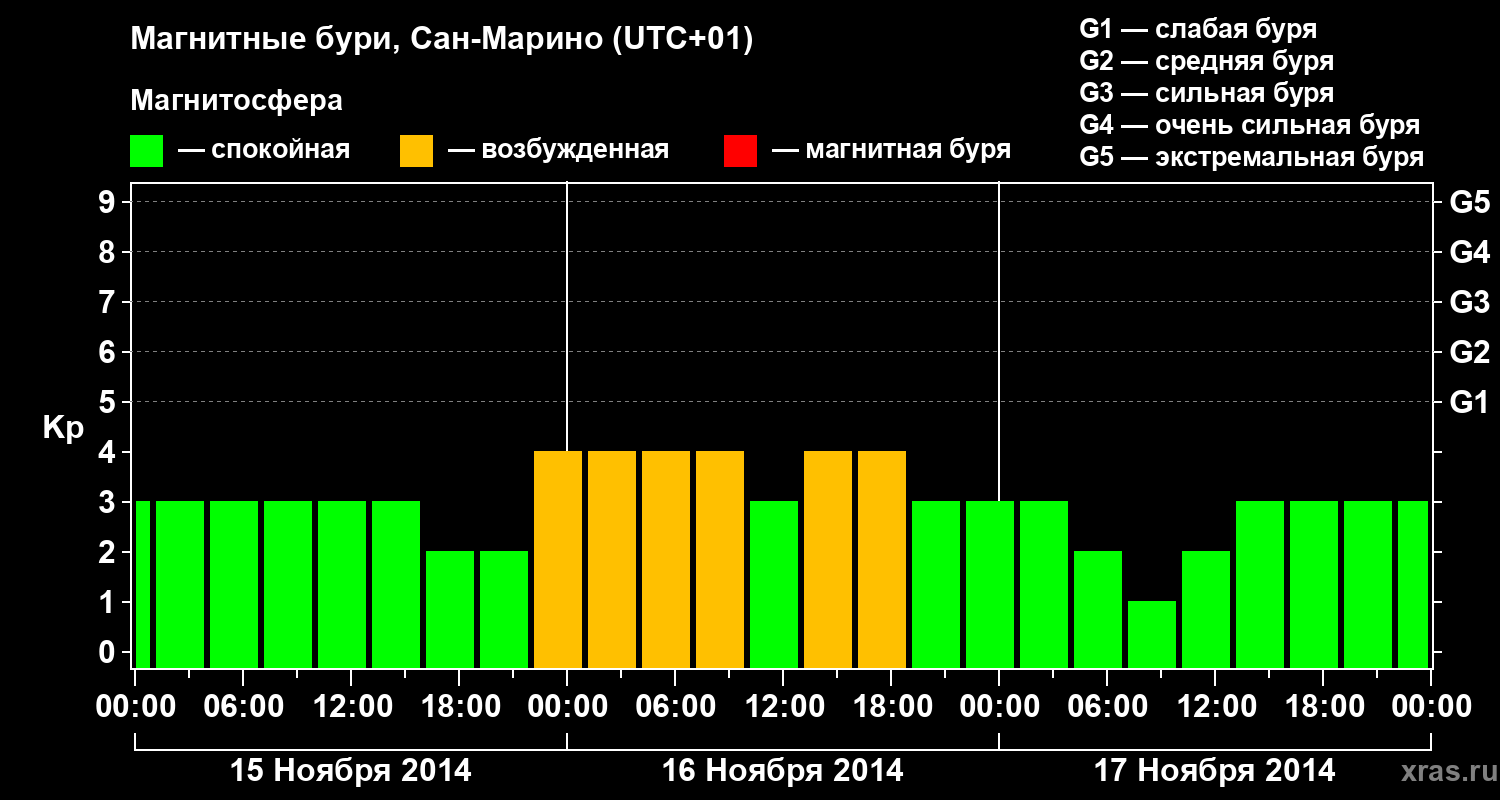Click the right-axis label G5
This screenshot has width=1500, height=800.
(1469, 202)
